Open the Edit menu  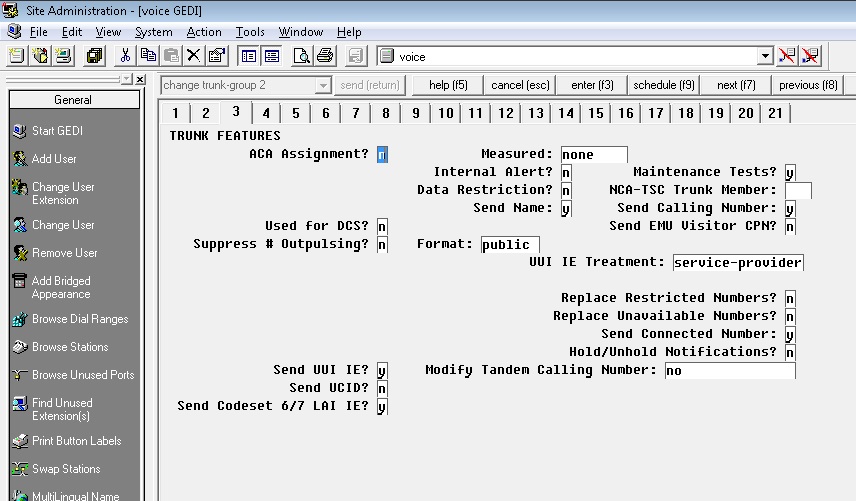72,32
